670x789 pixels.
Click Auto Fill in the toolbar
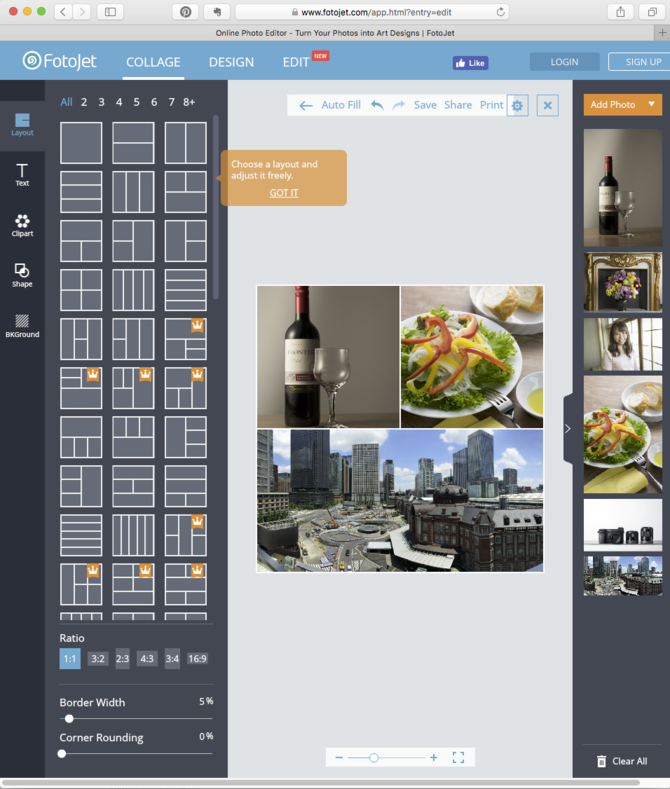click(341, 105)
